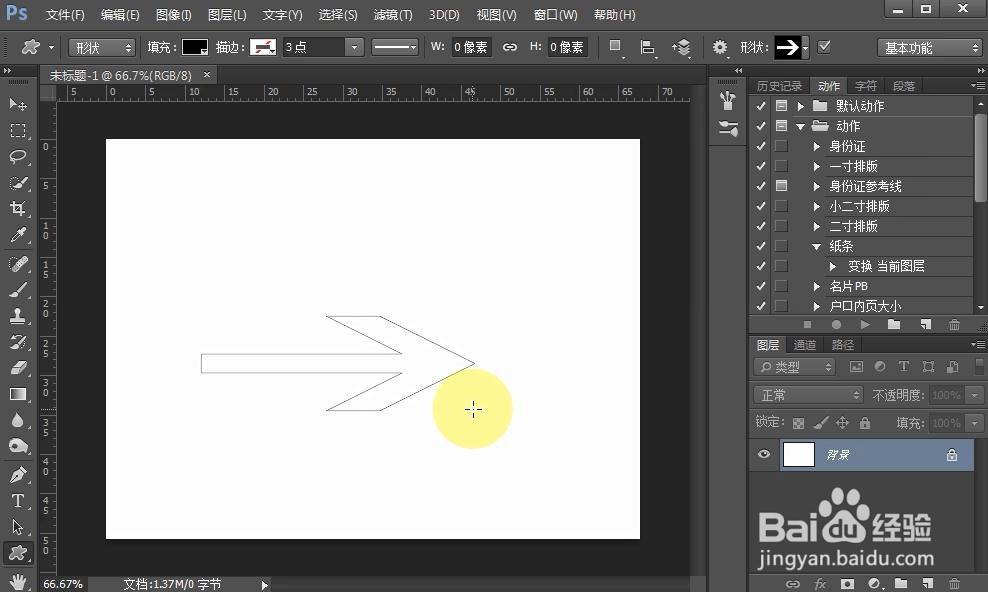Screen dimensions: 988x592
Task: Open the 窗口(W) menu
Action: click(555, 14)
